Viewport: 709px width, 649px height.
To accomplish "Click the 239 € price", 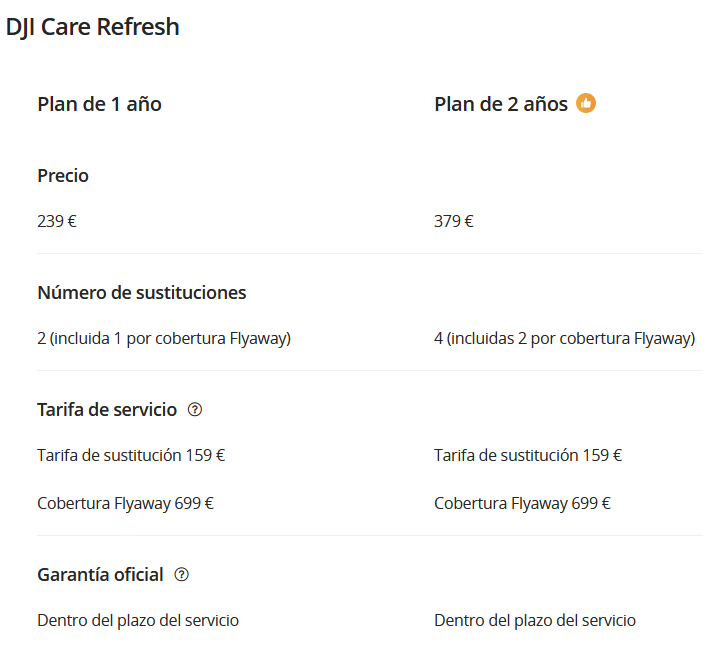I will (57, 221).
